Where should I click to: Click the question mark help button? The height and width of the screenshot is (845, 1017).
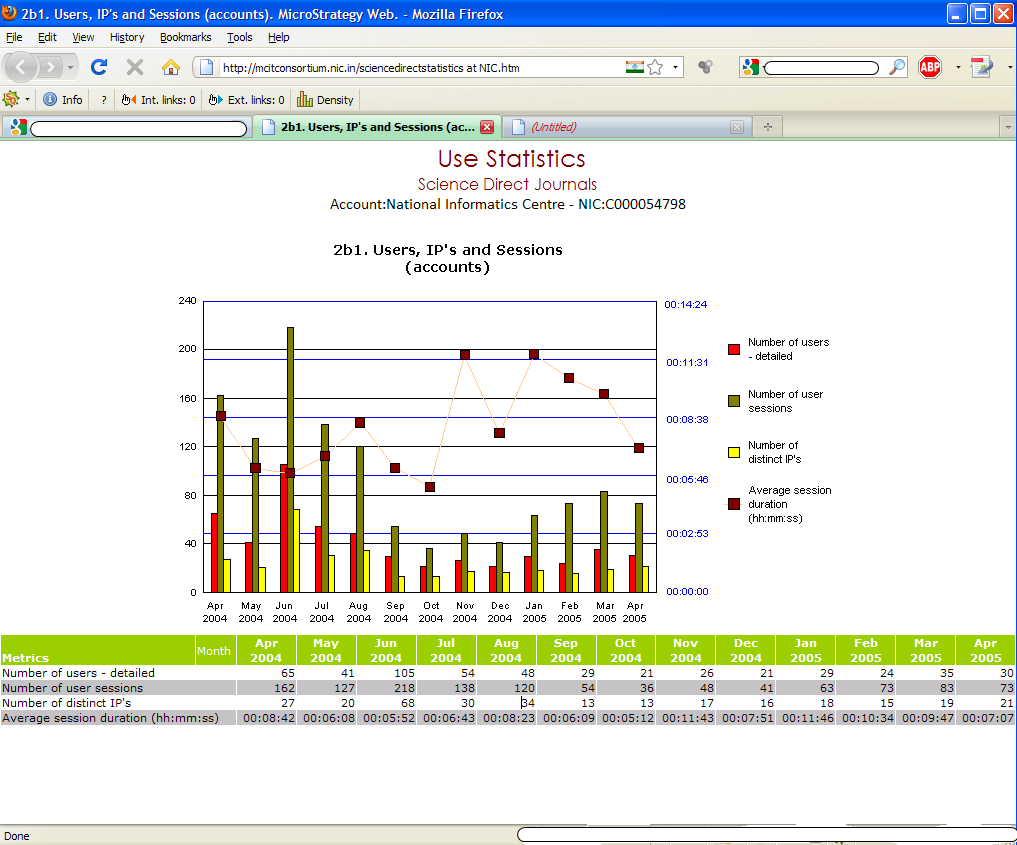(x=103, y=100)
